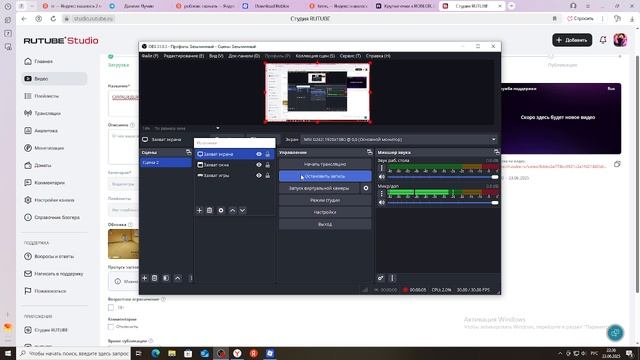This screenshot has height=360, width=640.
Task: Toggle lock on Захват окна source
Action: click(268, 165)
